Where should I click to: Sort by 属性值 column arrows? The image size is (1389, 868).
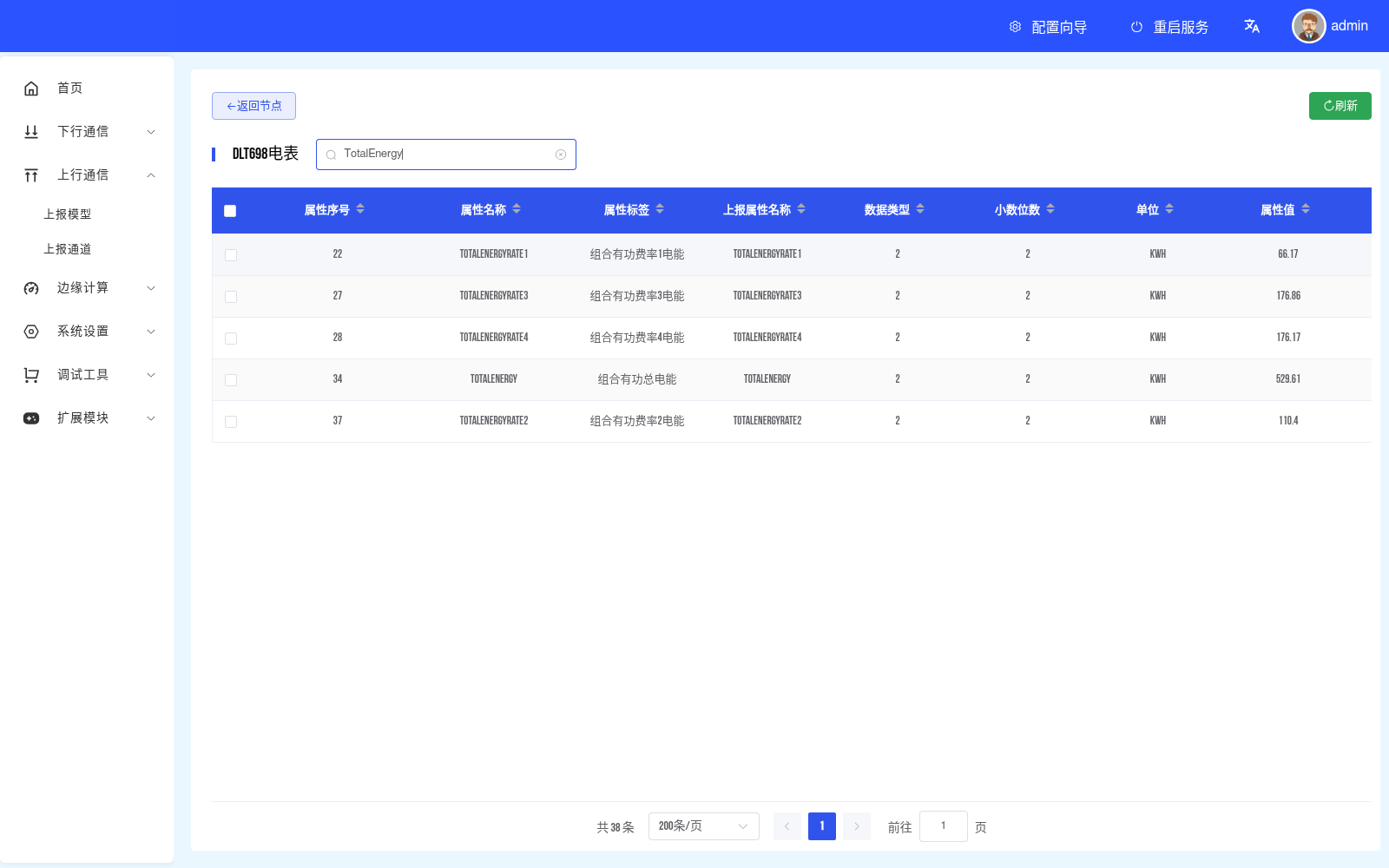click(x=1306, y=209)
